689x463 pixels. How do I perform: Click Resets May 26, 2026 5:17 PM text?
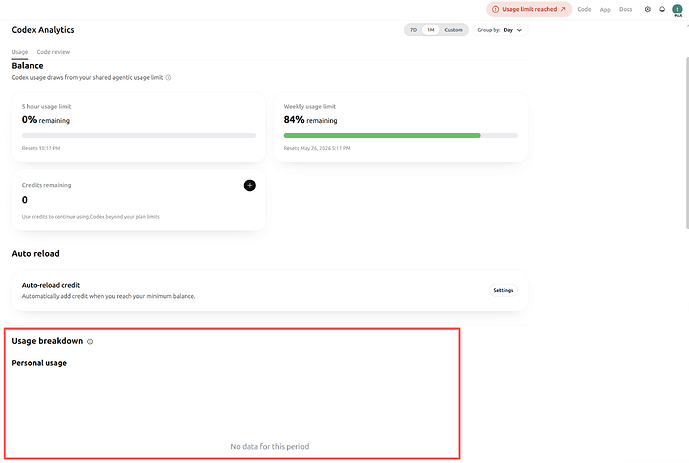pyautogui.click(x=317, y=148)
